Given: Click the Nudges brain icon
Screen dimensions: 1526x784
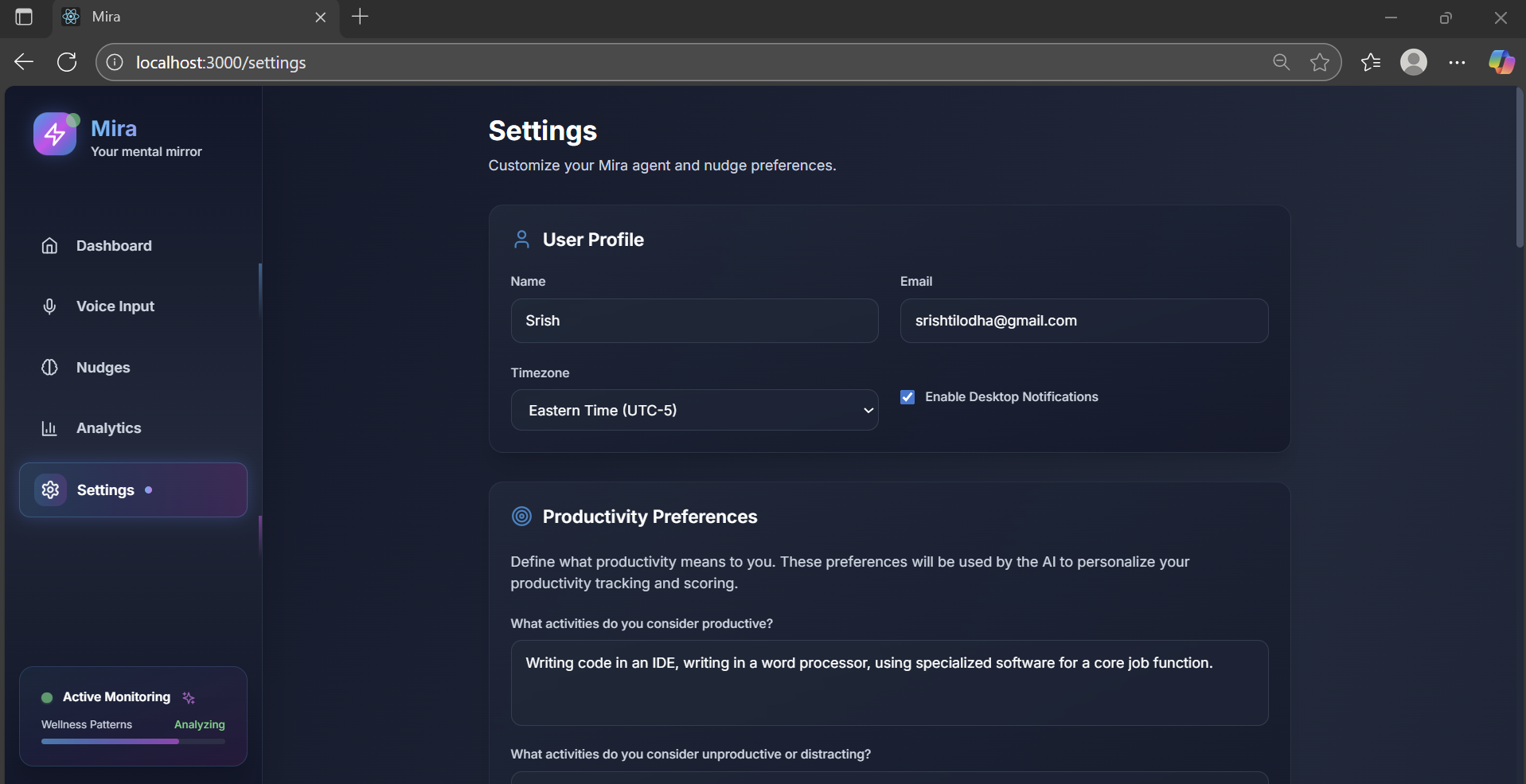Looking at the screenshot, I should click(49, 368).
